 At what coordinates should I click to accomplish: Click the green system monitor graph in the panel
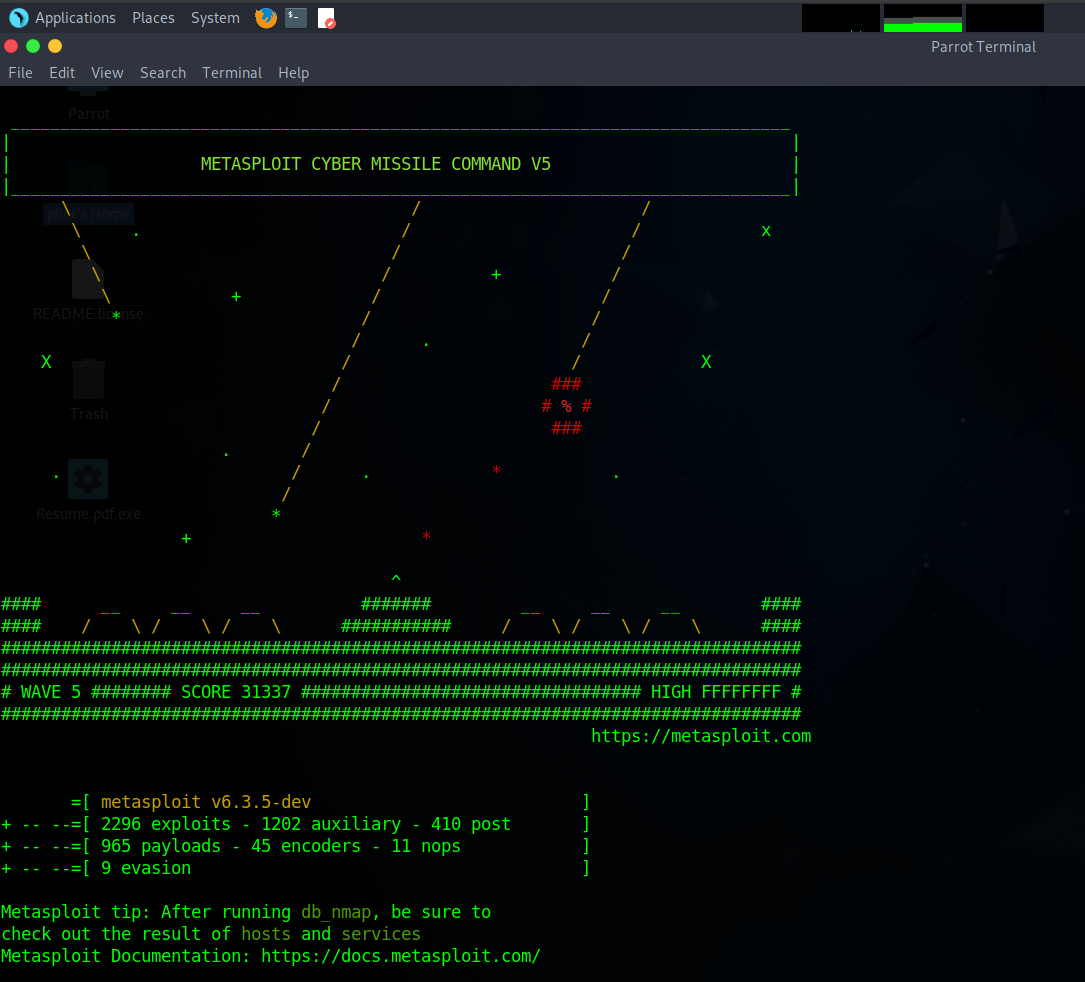click(922, 17)
